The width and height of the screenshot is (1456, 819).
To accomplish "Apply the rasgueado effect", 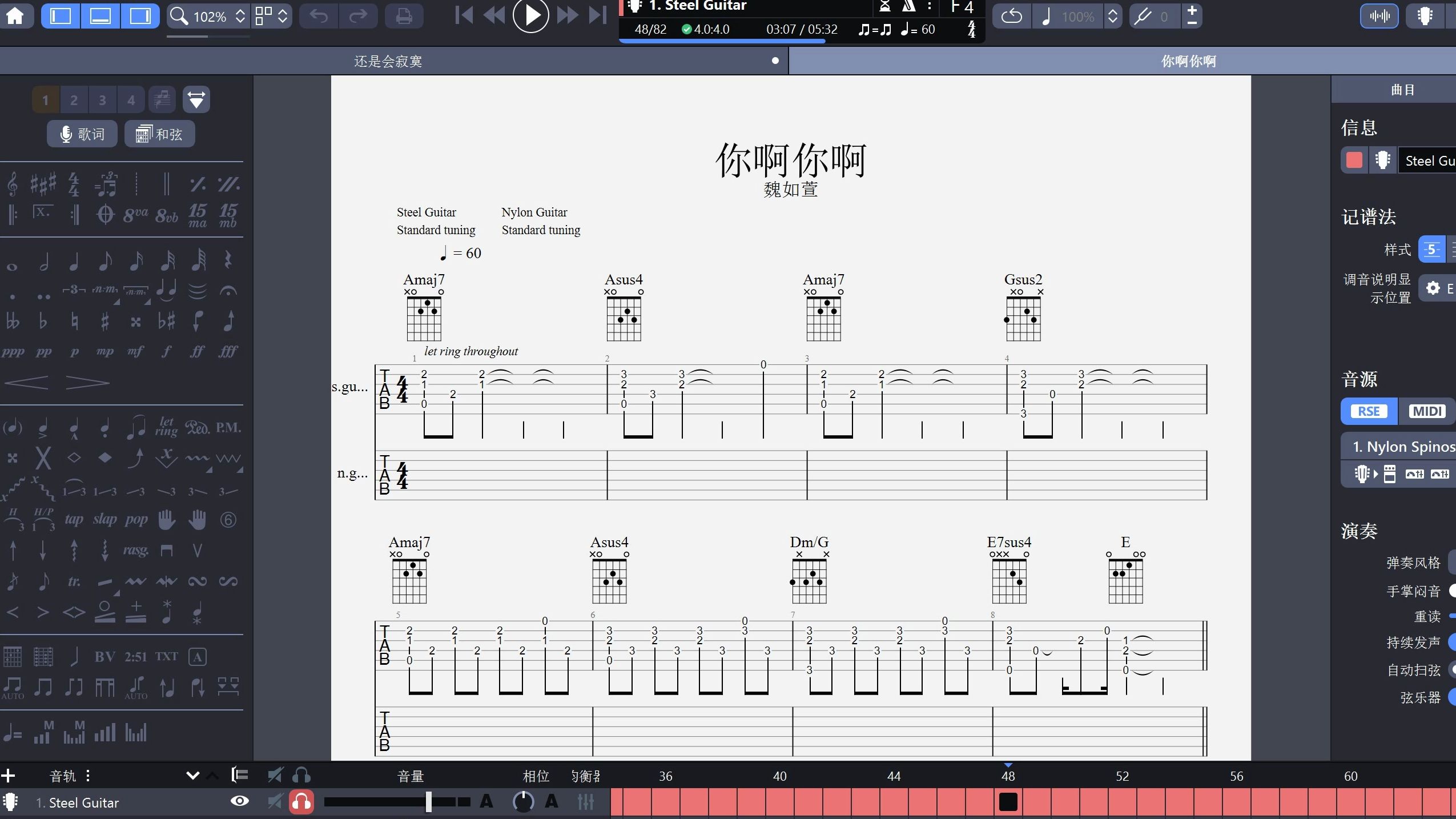I will pos(136,550).
